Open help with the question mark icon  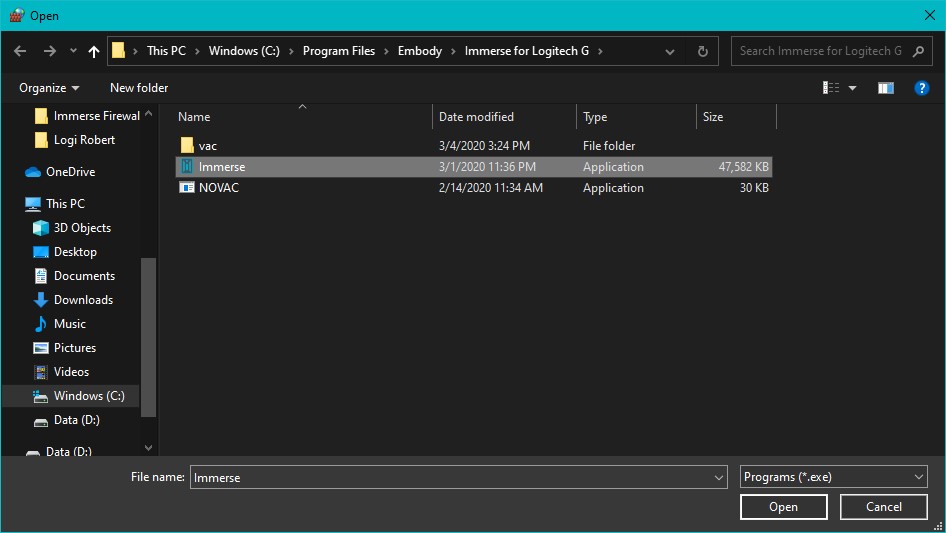click(921, 88)
